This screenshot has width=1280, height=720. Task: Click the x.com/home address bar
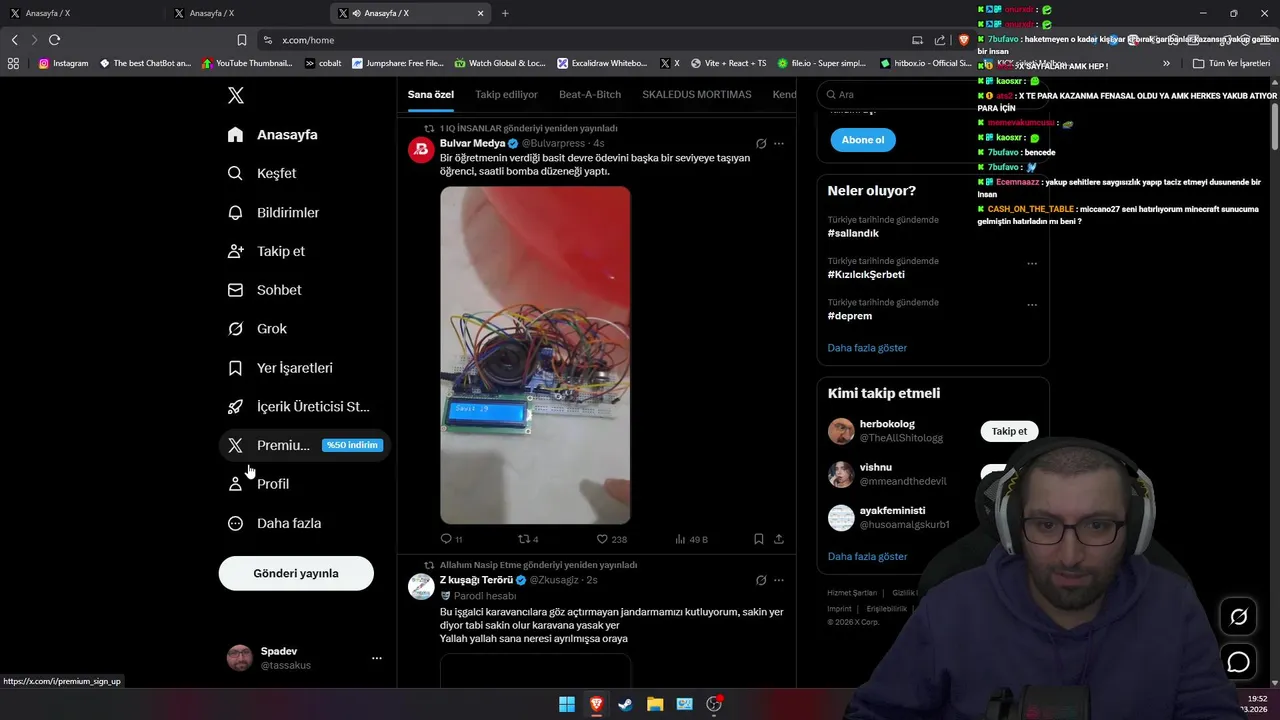[580, 40]
